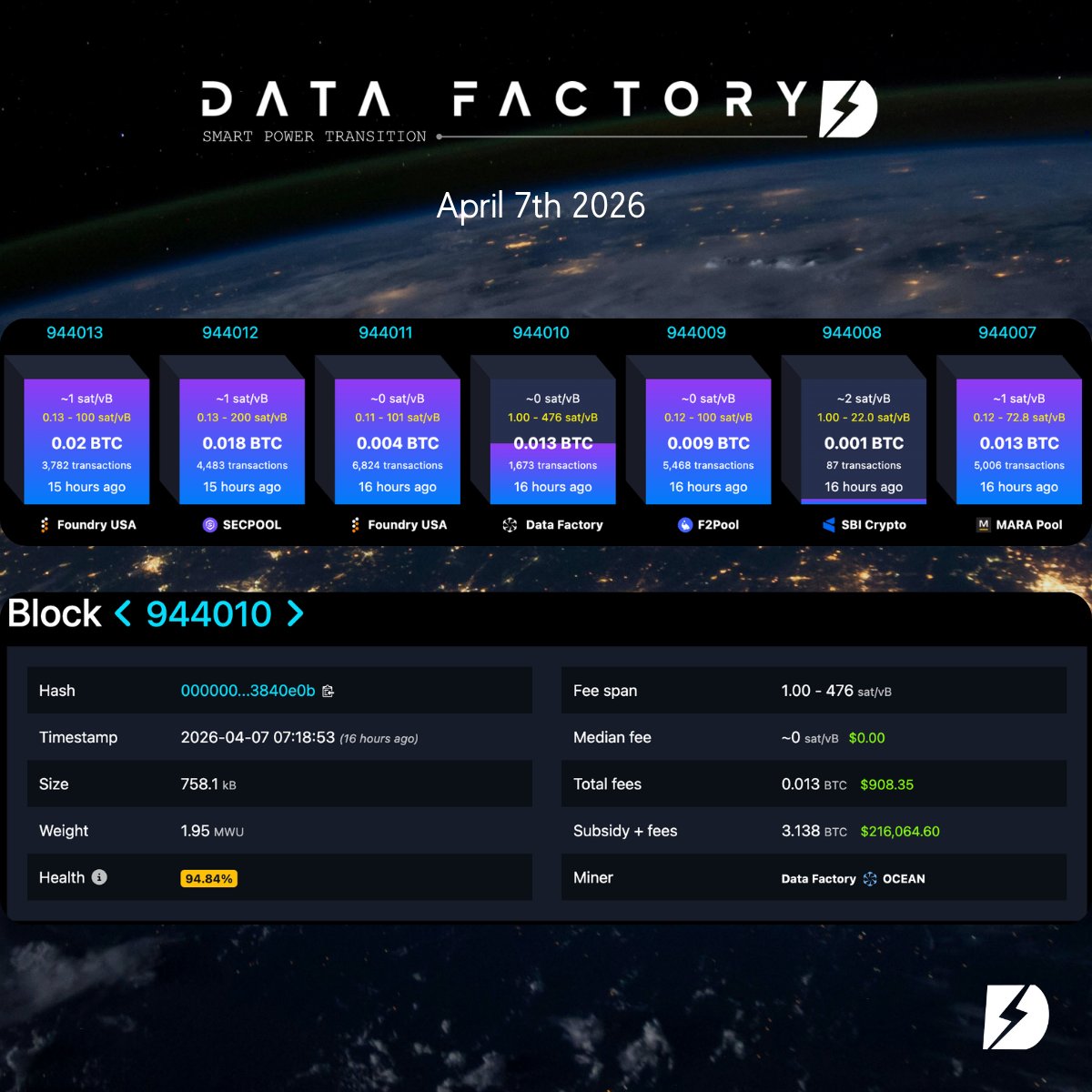The width and height of the screenshot is (1092, 1092).
Task: Open block height 944012 link
Action: click(230, 333)
